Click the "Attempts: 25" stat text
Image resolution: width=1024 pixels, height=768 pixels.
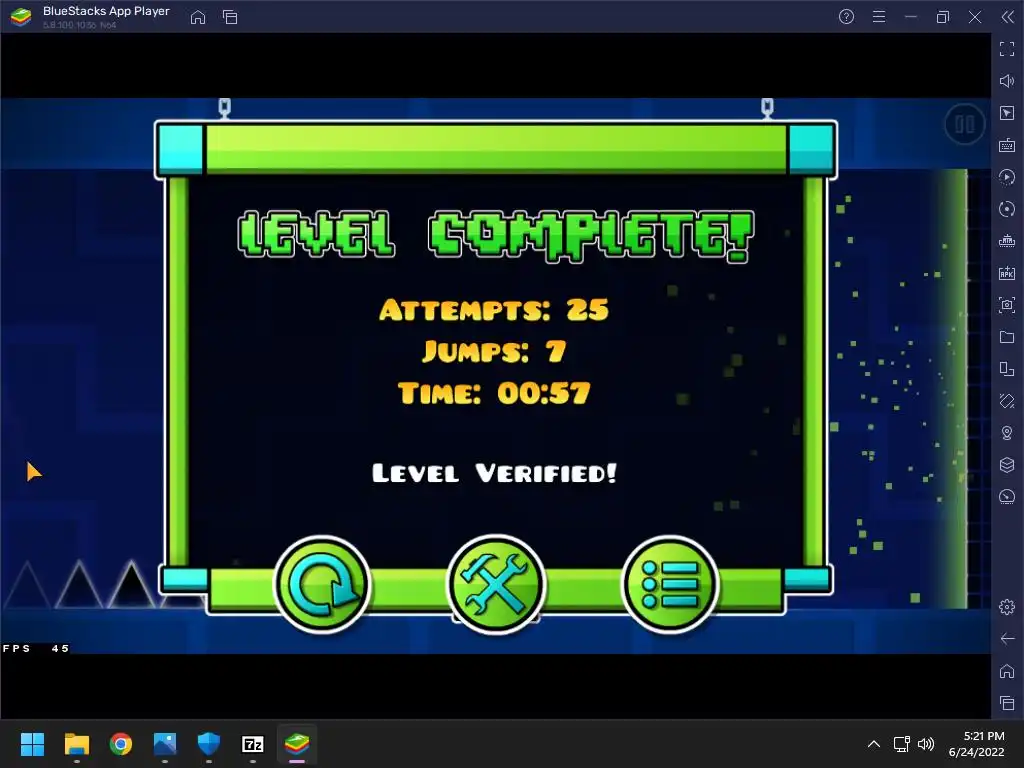coord(494,310)
